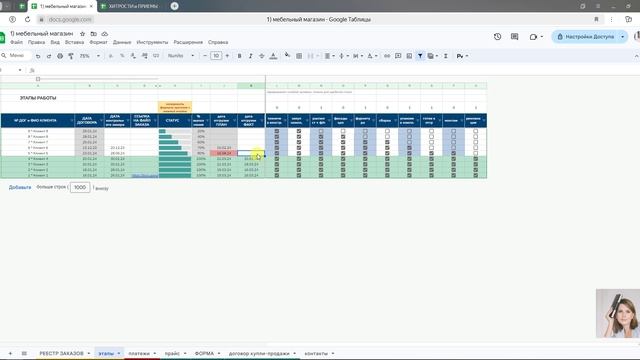Redo the last undone action
The width and height of the screenshot is (640, 360).
point(49,56)
